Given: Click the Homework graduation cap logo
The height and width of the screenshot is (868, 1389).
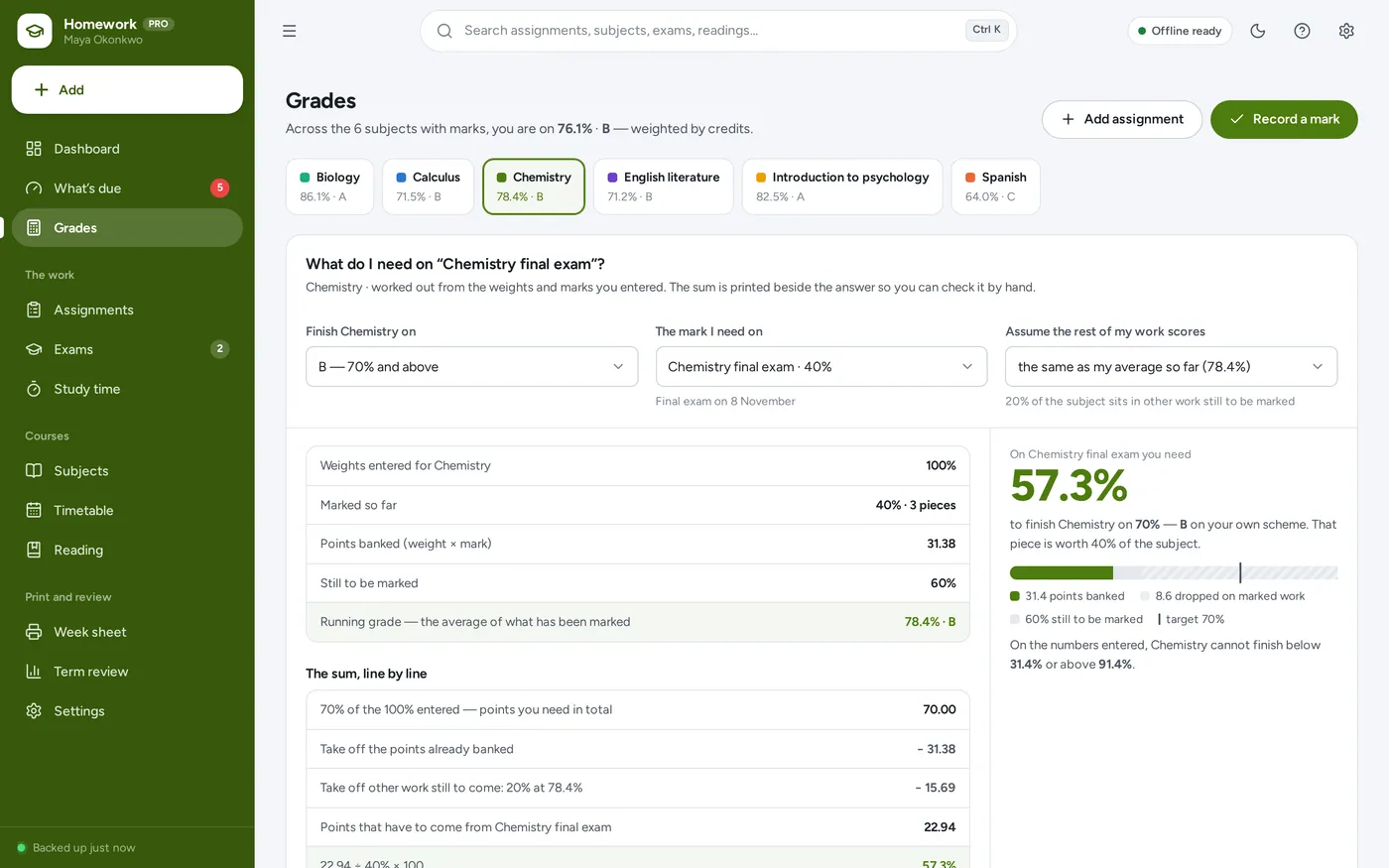Looking at the screenshot, I should pos(35,31).
